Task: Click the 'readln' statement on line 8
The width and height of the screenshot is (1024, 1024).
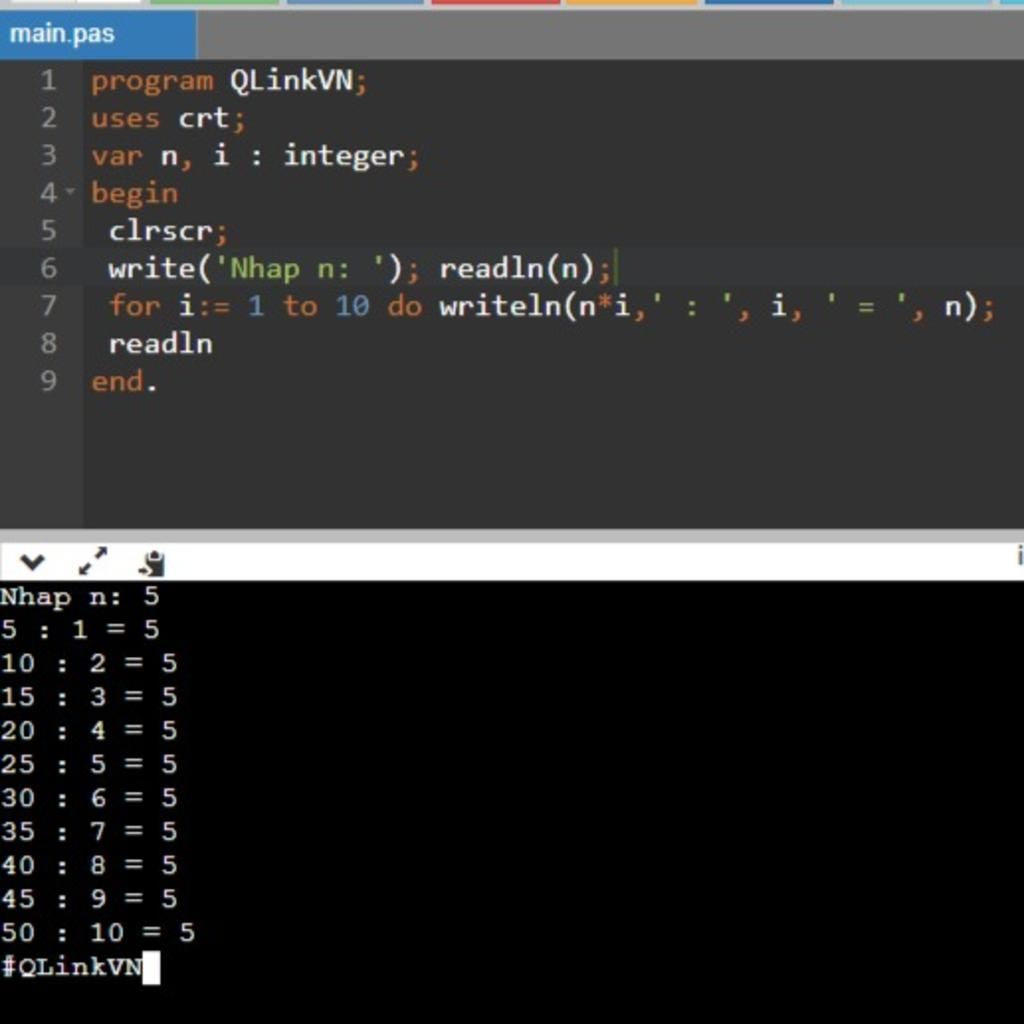Action: (161, 344)
